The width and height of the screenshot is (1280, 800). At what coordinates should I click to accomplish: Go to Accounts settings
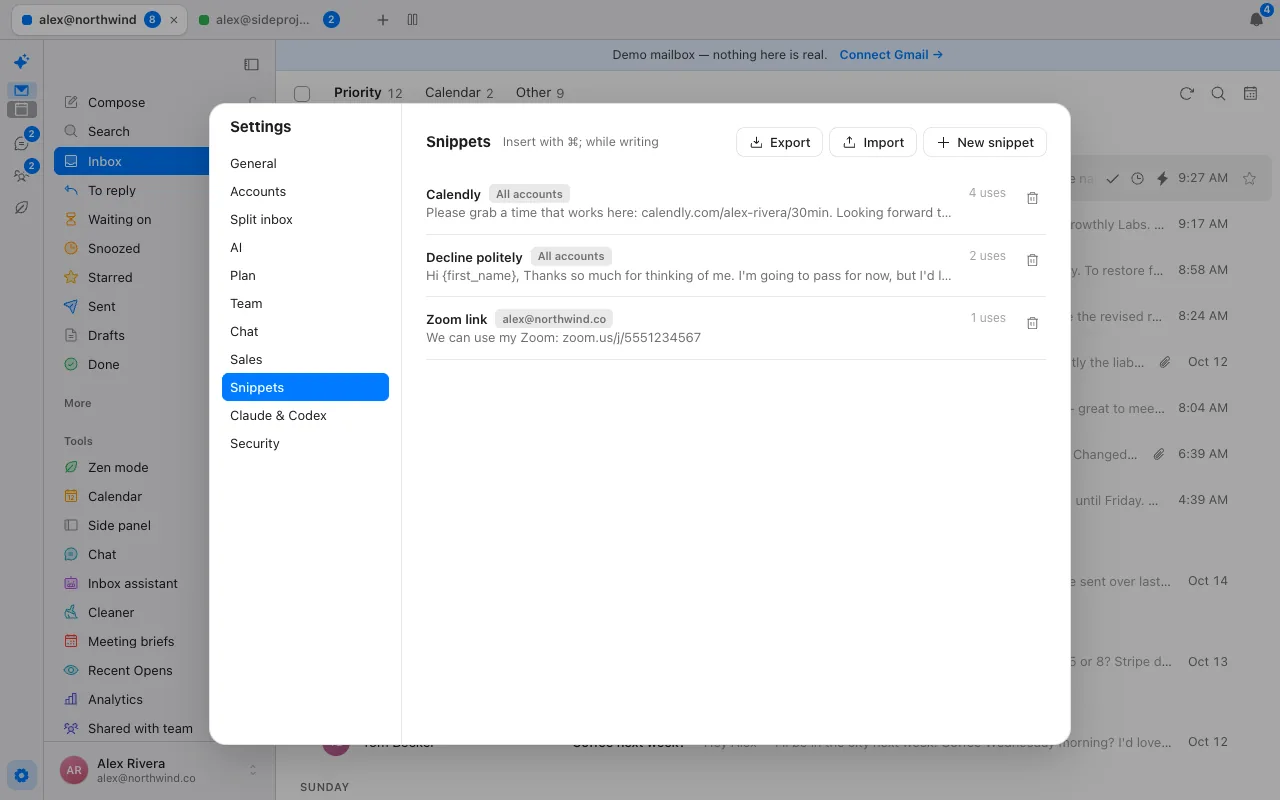click(x=305, y=191)
